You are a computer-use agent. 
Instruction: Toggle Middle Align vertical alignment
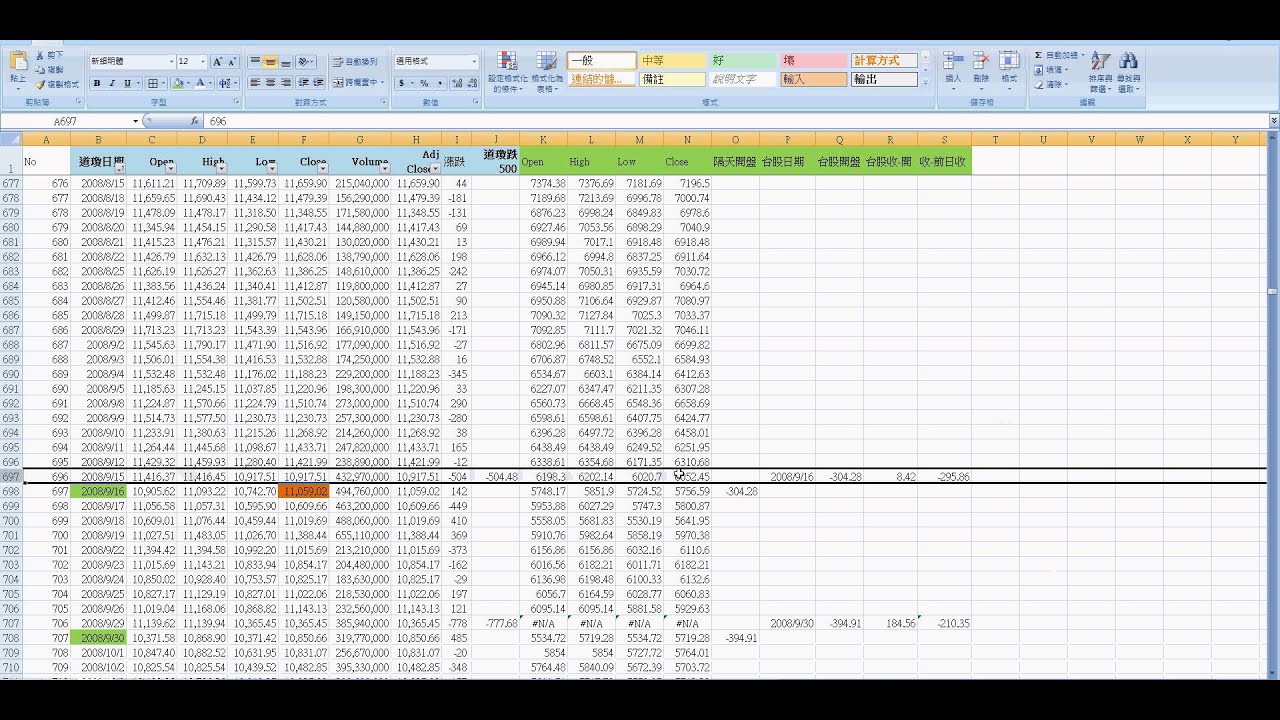(270, 62)
